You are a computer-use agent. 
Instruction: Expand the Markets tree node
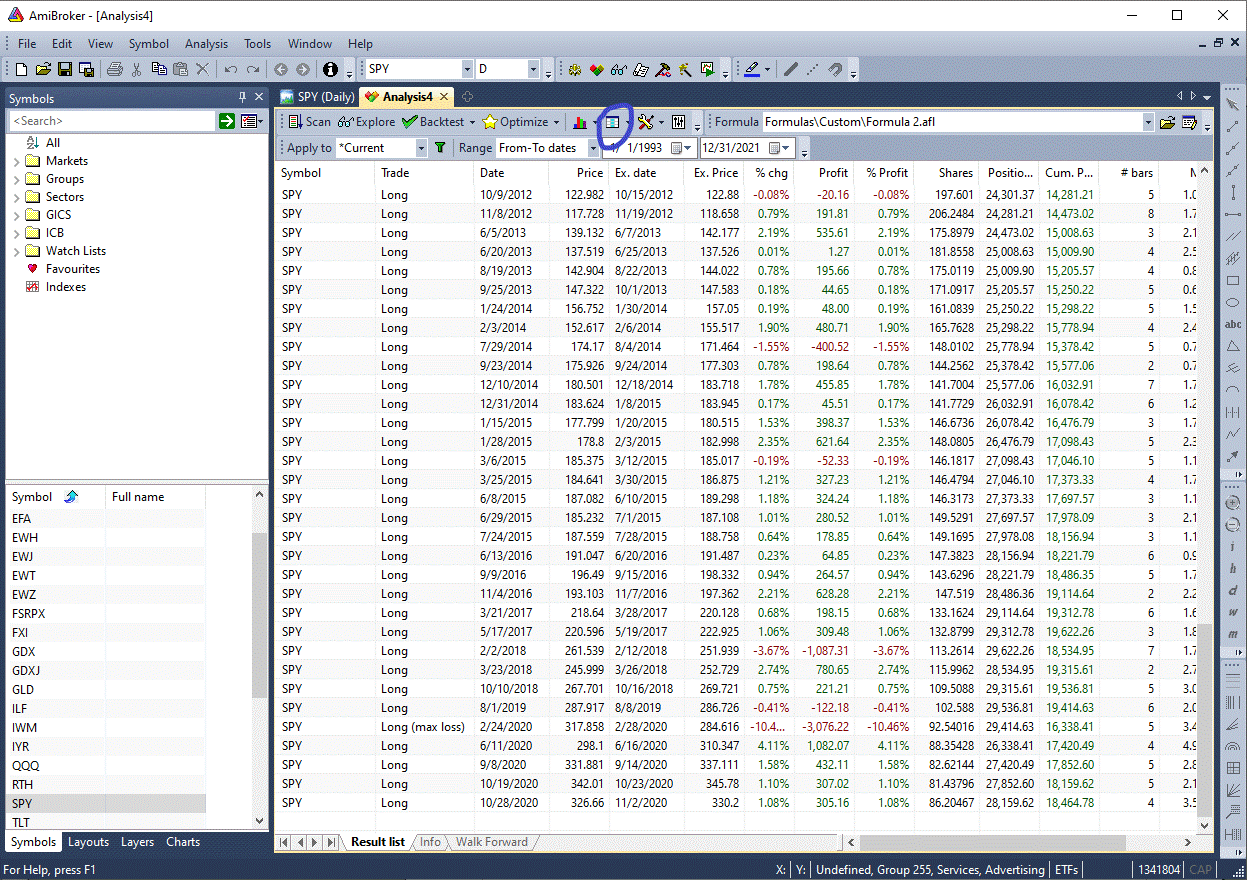[x=17, y=161]
